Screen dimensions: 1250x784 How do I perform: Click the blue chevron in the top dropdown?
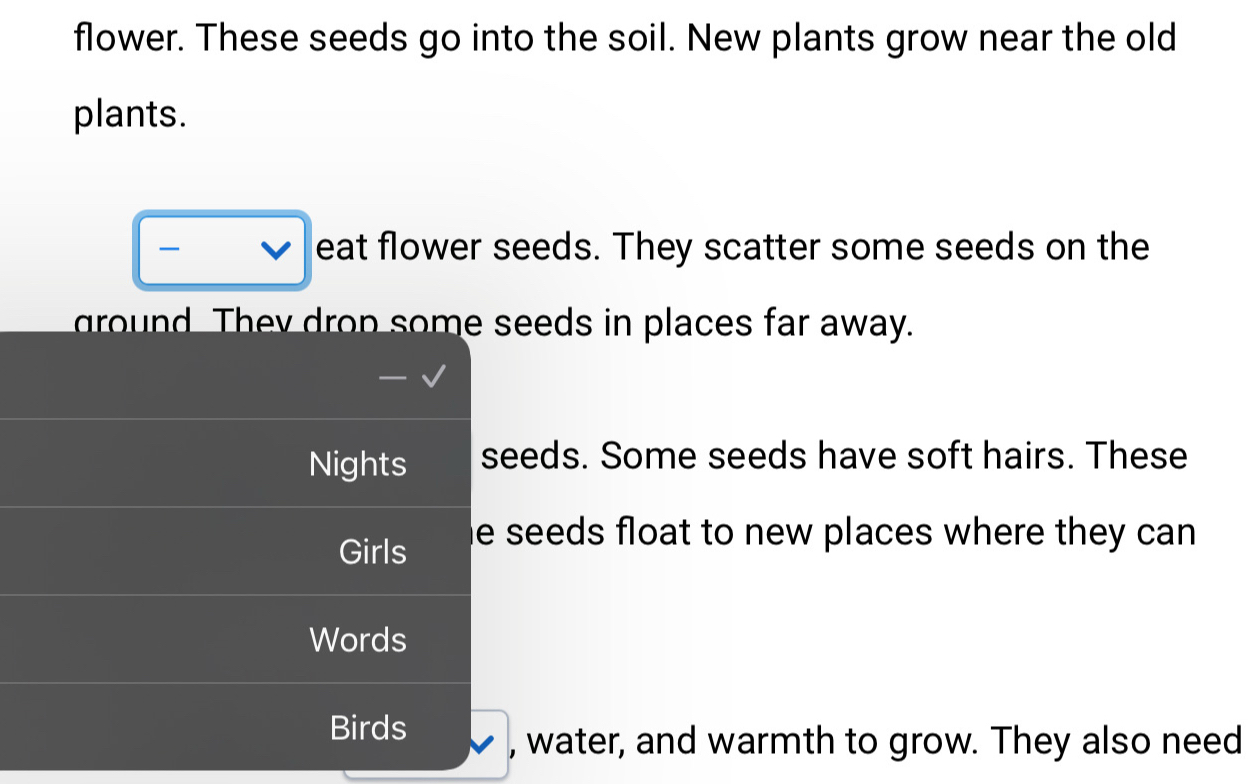click(x=271, y=250)
